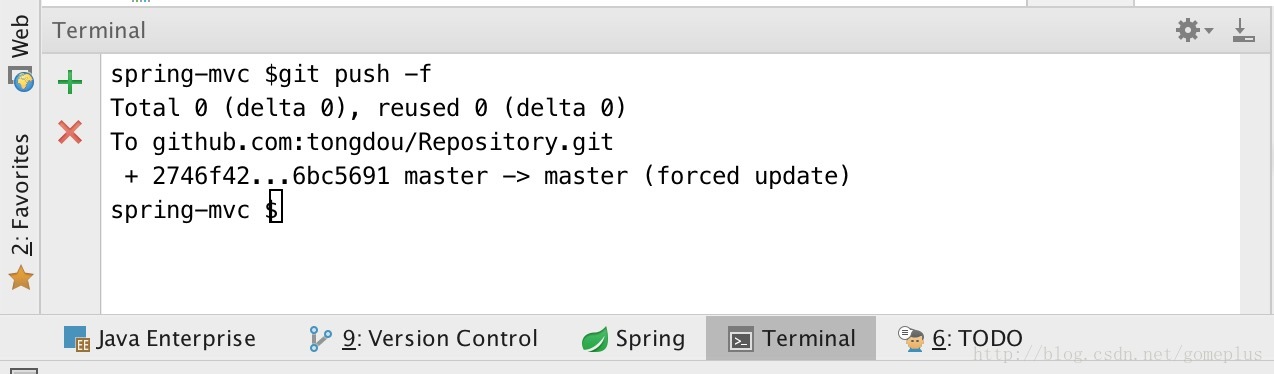Close the terminal session with red X
The image size is (1274, 374).
click(x=70, y=131)
